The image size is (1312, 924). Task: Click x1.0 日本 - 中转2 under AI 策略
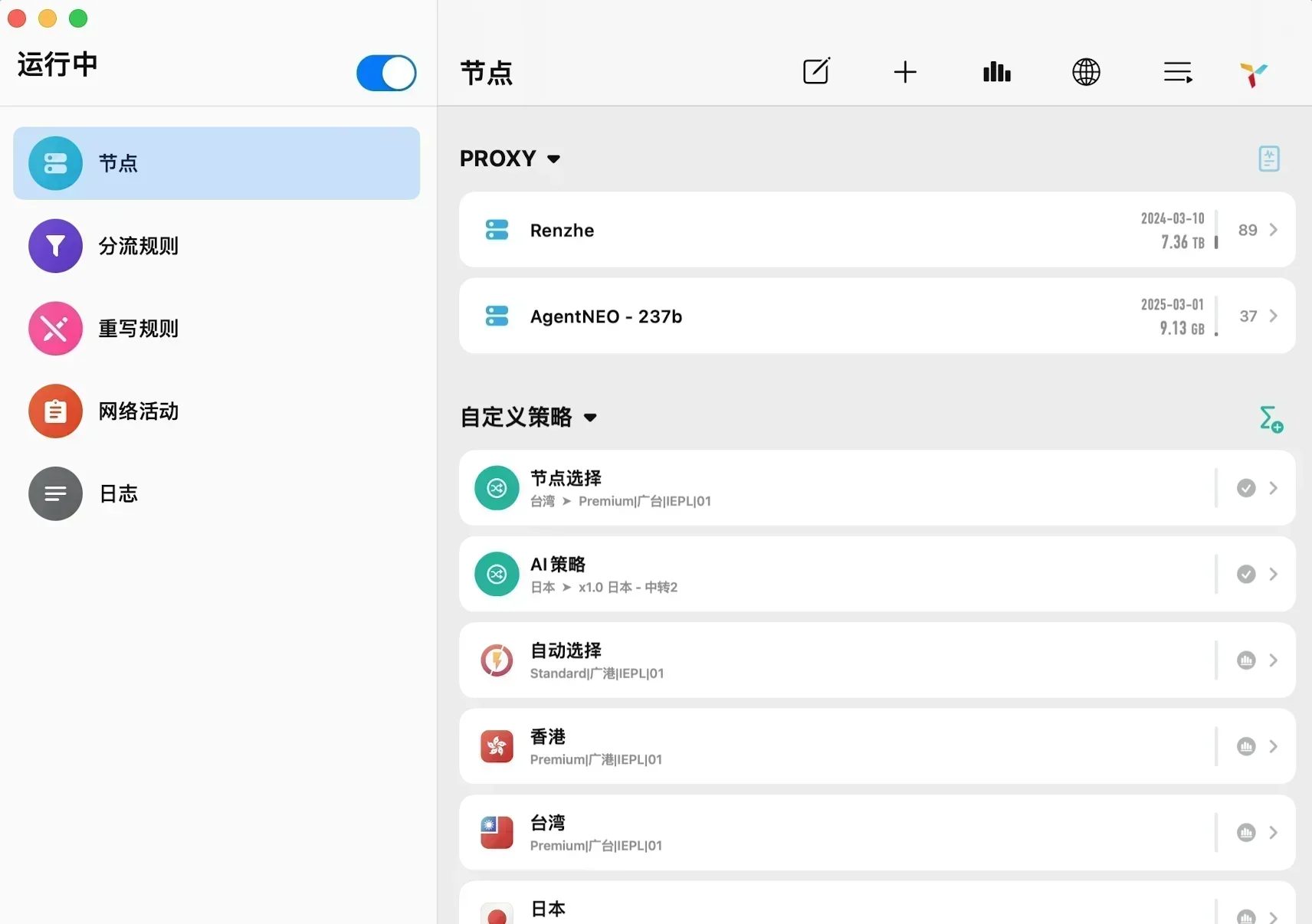coord(628,588)
